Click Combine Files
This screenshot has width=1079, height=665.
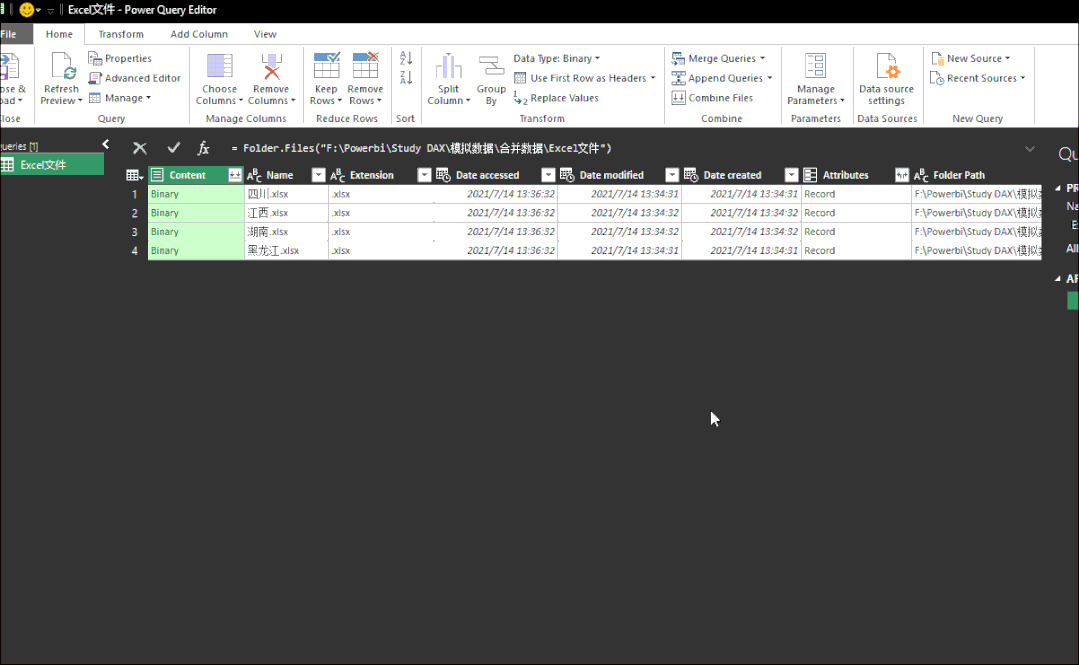(712, 98)
